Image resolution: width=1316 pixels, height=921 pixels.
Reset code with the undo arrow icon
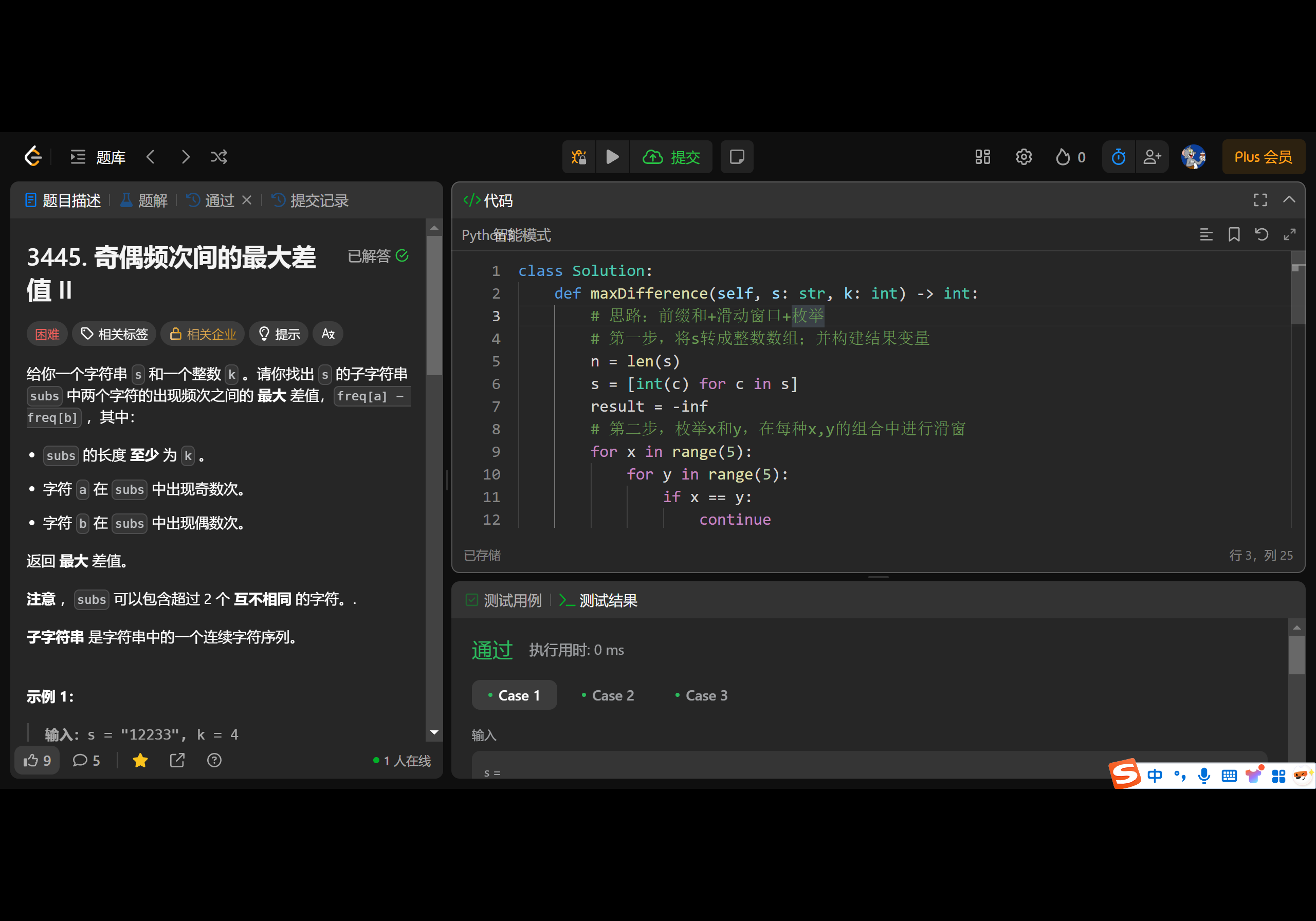(1262, 234)
